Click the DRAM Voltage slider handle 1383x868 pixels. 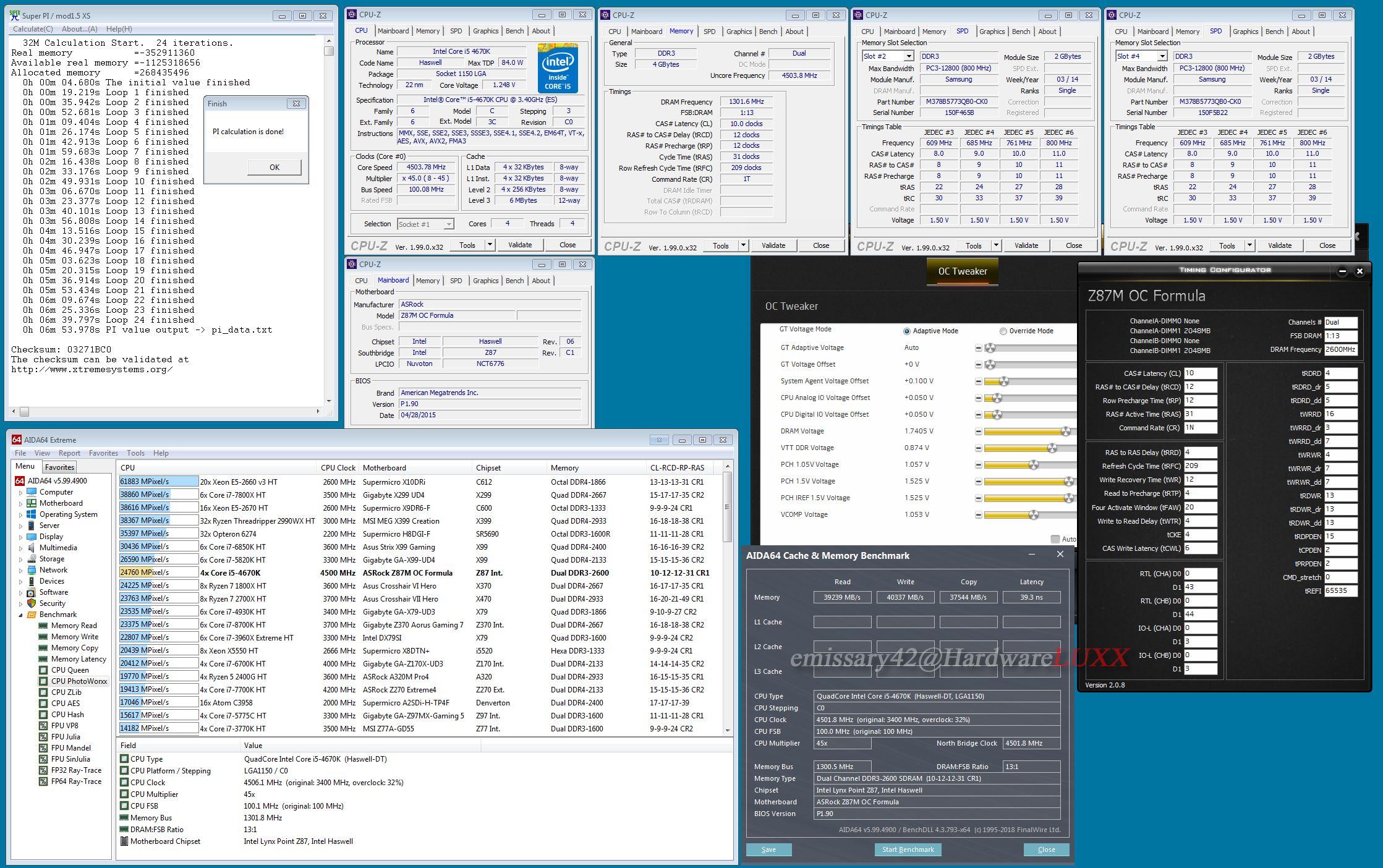point(1065,432)
